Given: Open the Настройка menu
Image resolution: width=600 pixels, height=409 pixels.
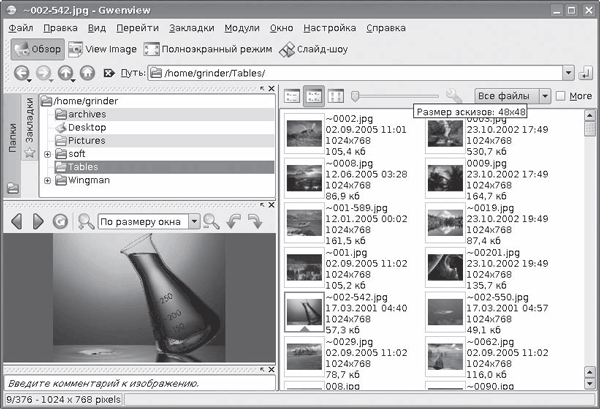Looking at the screenshot, I should click(x=331, y=26).
